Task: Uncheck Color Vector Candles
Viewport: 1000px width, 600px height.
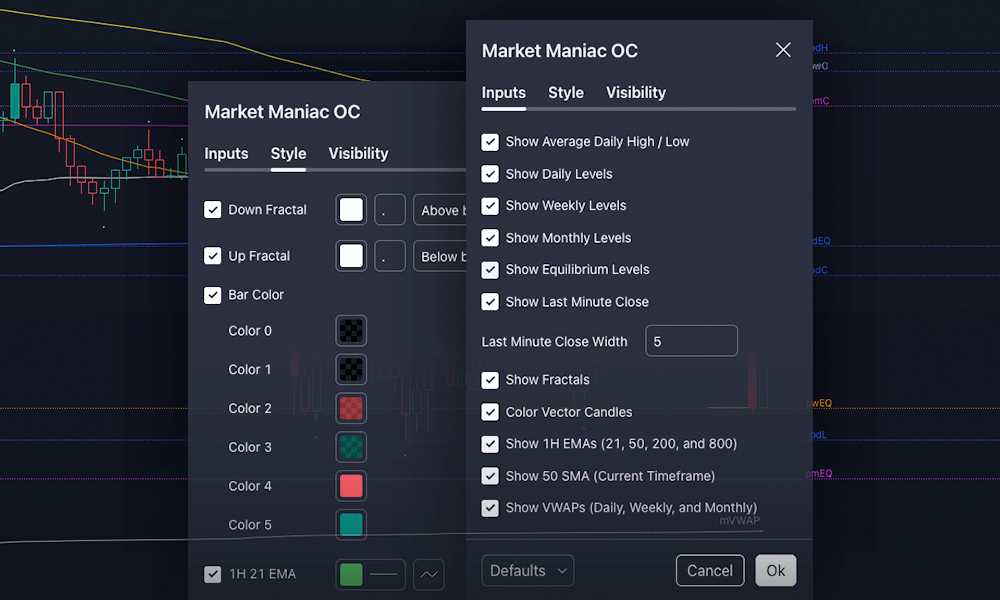Action: (490, 411)
